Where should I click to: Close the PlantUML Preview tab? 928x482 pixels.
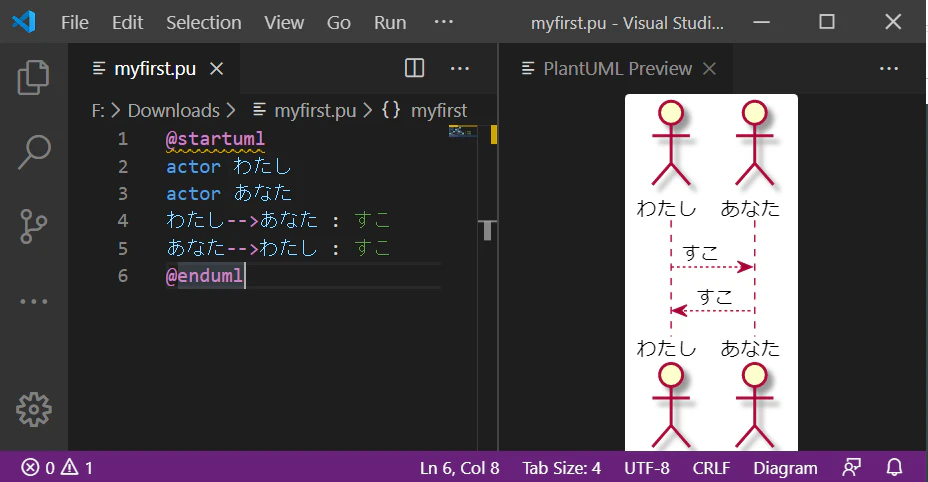click(x=709, y=69)
